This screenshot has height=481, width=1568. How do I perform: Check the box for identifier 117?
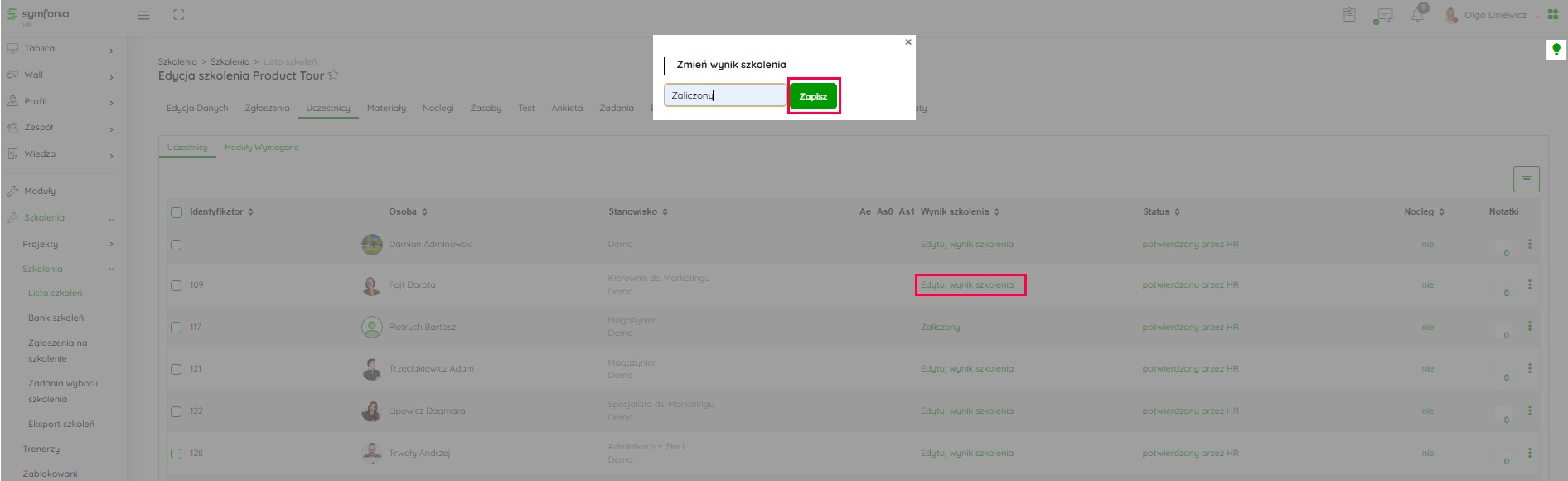coord(176,328)
